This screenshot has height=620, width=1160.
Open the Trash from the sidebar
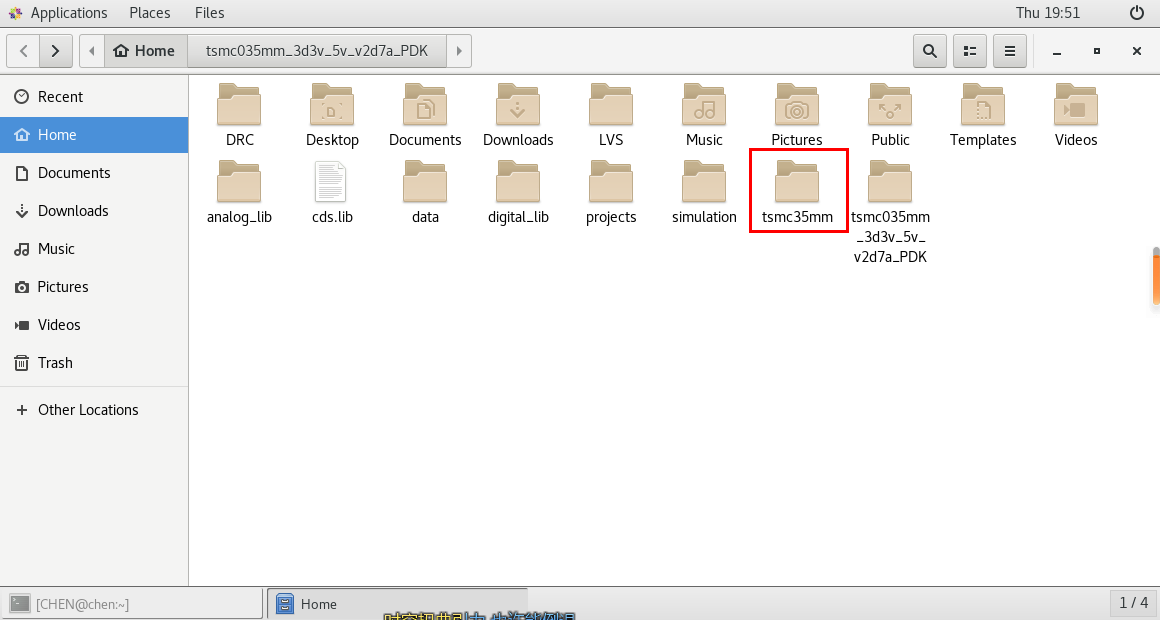click(x=55, y=362)
